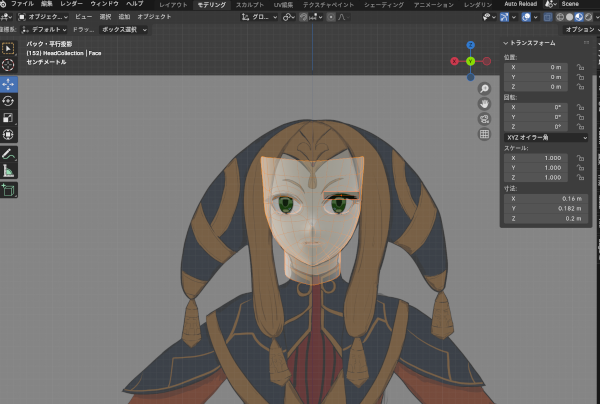Activate the 3D Cursor tool
The image size is (600, 404).
pyautogui.click(x=8, y=65)
